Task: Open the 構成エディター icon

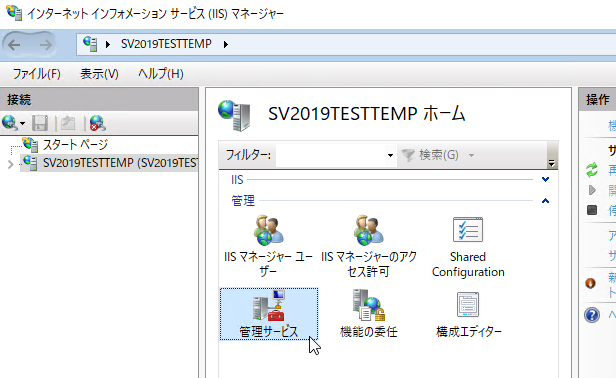Action: [468, 314]
